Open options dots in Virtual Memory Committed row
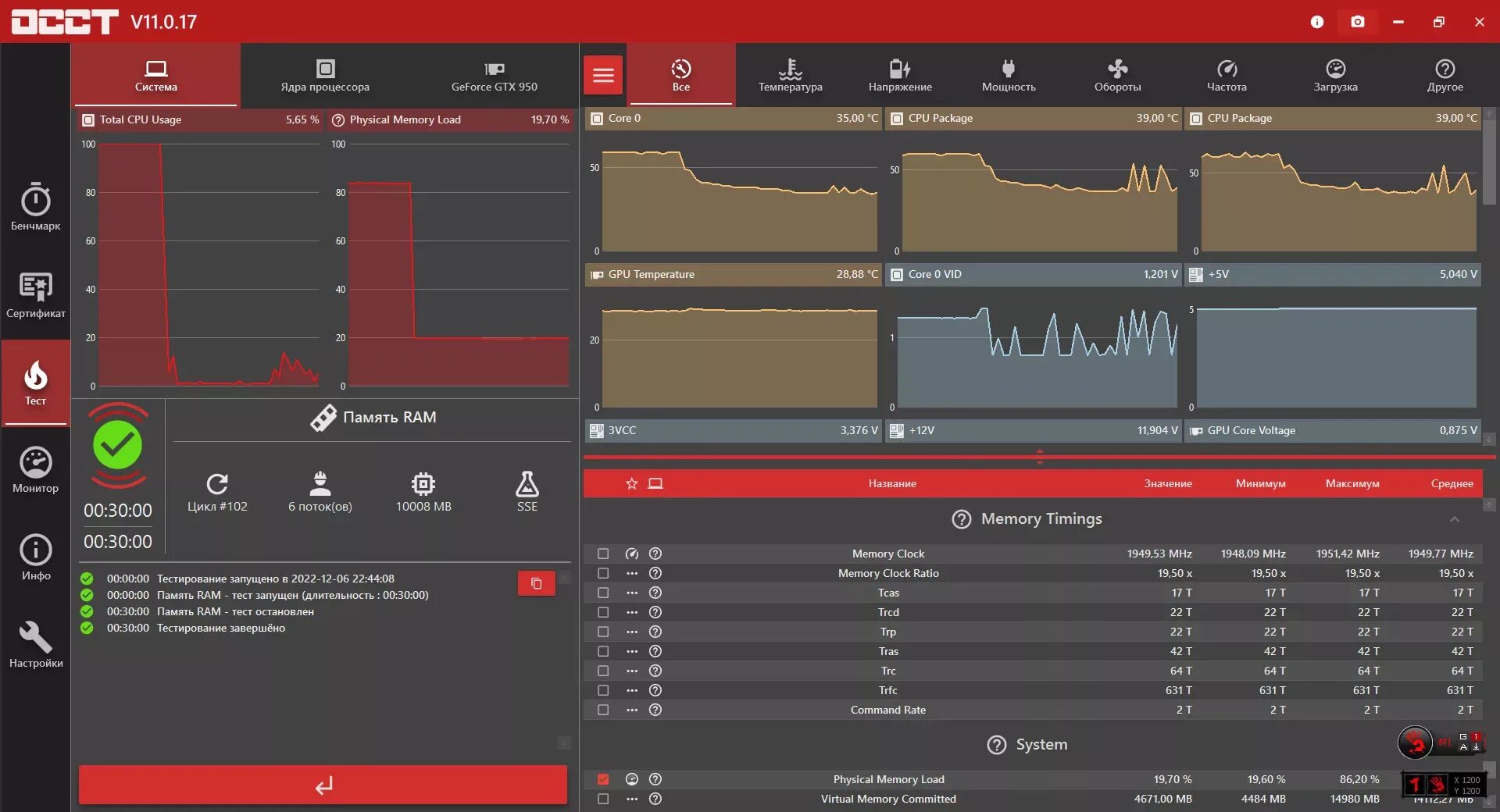 coord(631,799)
